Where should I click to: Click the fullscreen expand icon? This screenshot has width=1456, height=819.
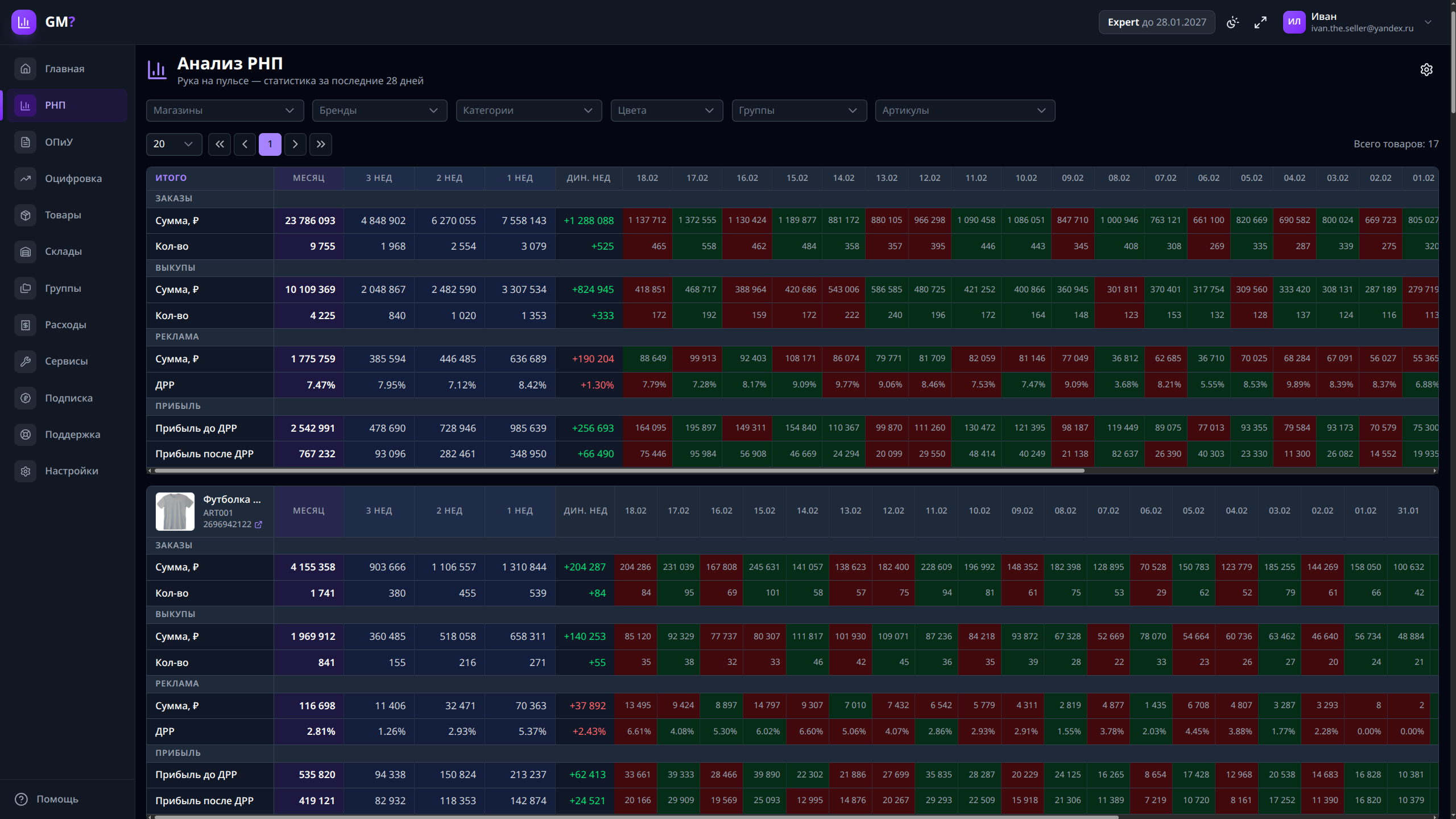(1260, 22)
